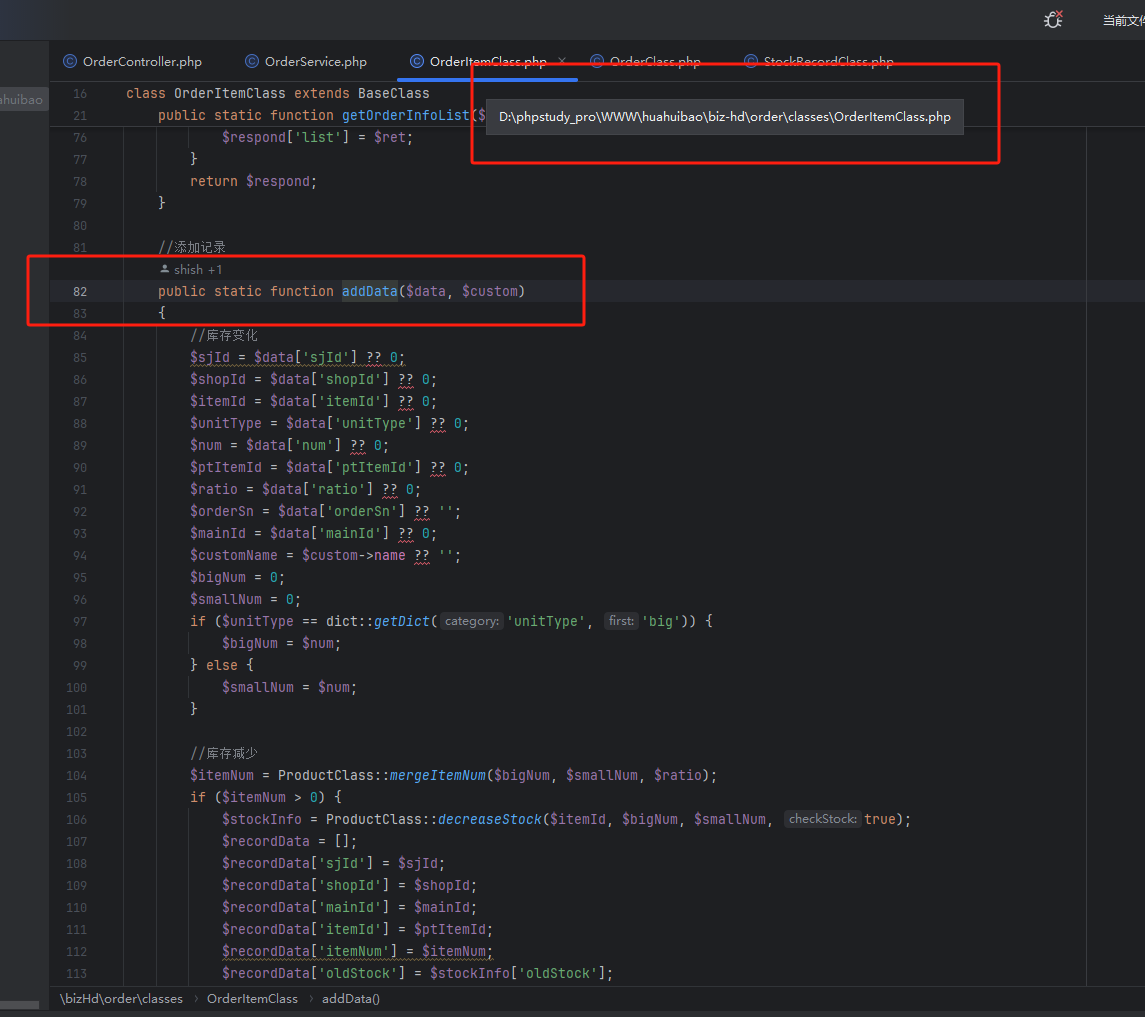Click the person icon beside shish +1
1145x1017 pixels.
[x=164, y=269]
